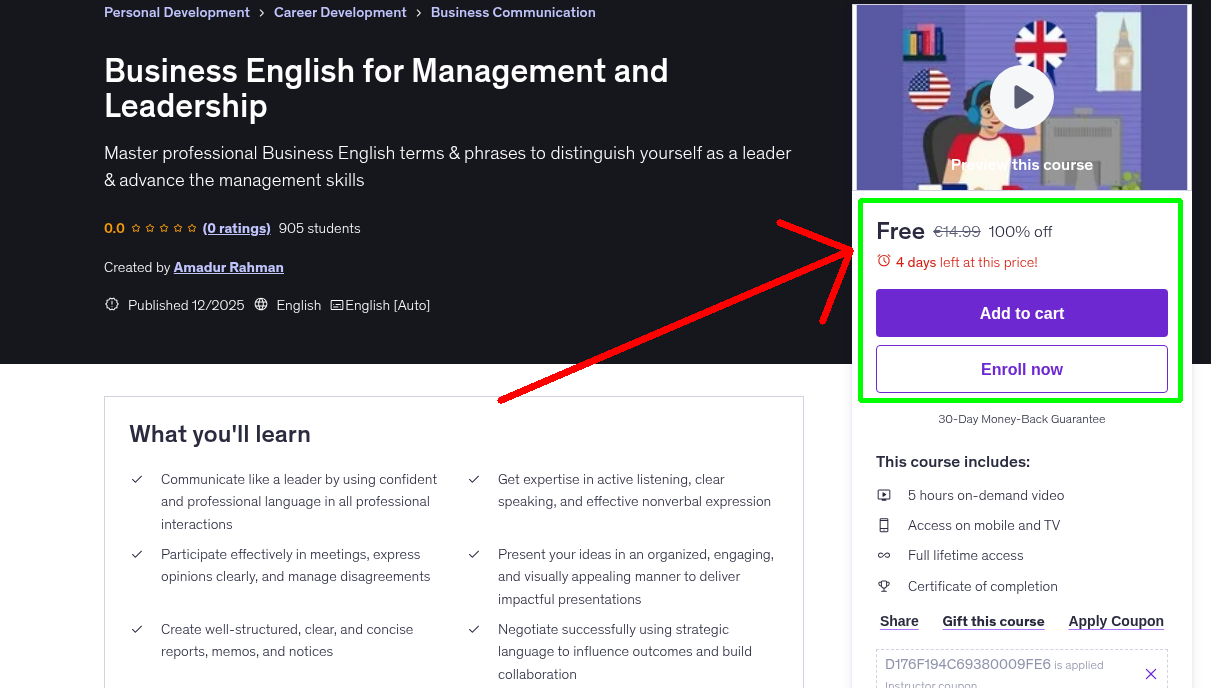Click the globe icon next to English
1211x688 pixels.
click(x=260, y=305)
